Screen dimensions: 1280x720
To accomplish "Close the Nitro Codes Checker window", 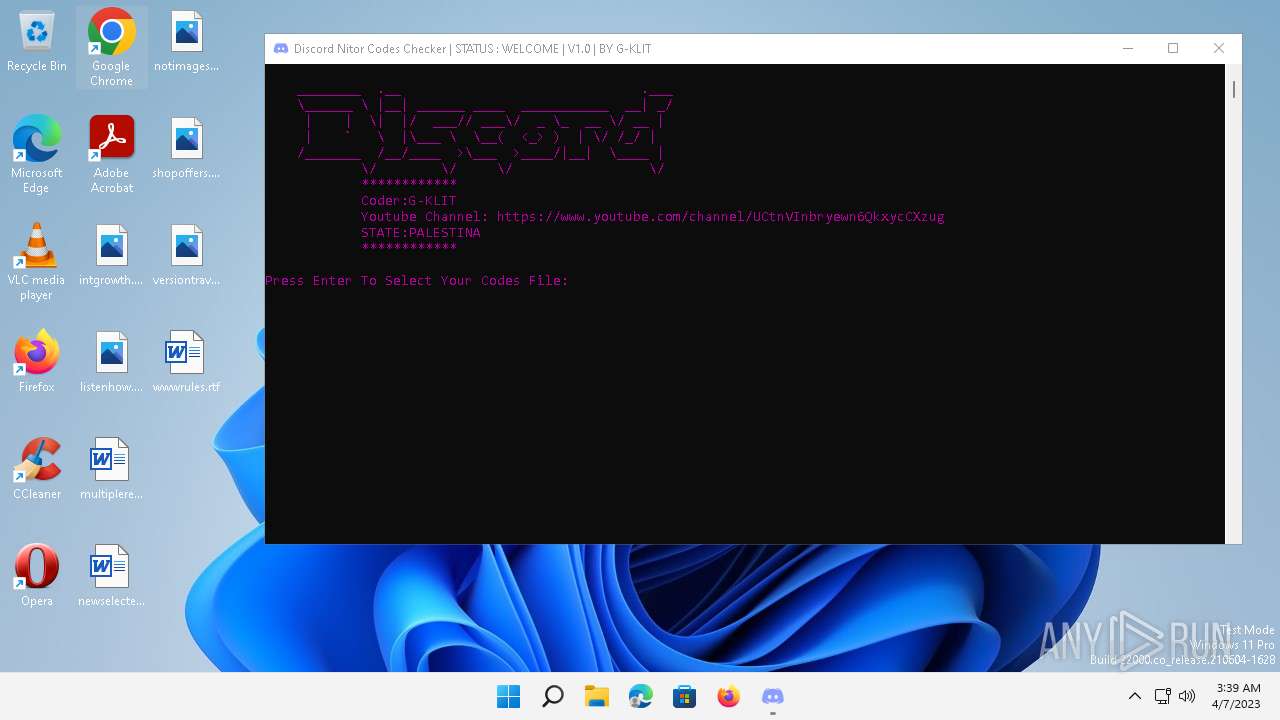I will pyautogui.click(x=1218, y=48).
